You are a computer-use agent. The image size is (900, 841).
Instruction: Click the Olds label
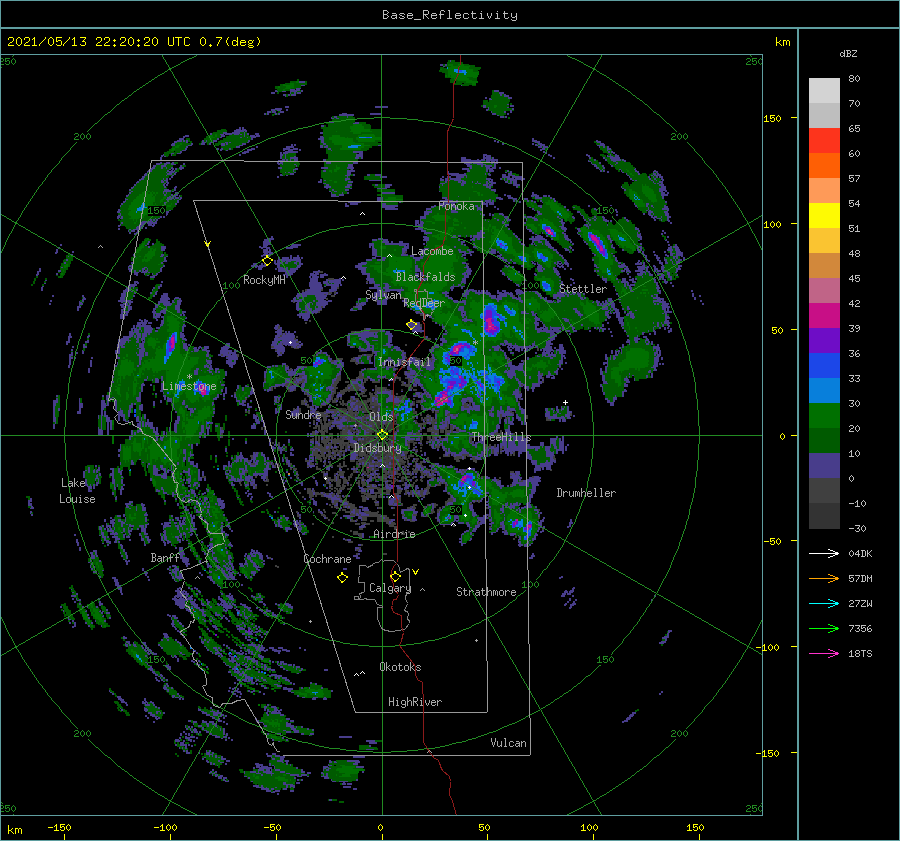(x=381, y=417)
